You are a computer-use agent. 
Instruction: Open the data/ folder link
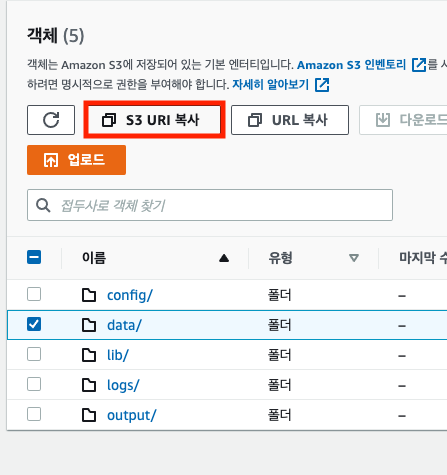coord(124,325)
